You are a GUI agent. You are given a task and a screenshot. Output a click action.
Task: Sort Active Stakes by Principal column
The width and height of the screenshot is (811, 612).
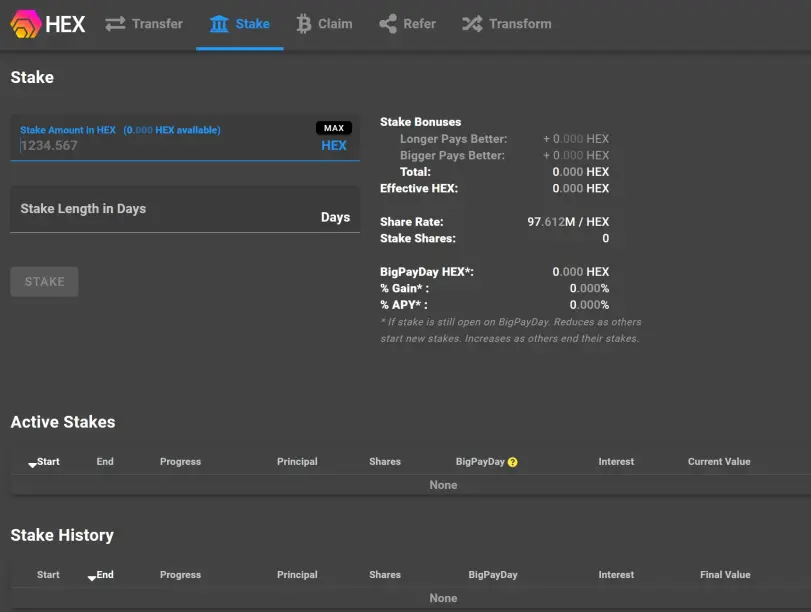pyautogui.click(x=297, y=461)
